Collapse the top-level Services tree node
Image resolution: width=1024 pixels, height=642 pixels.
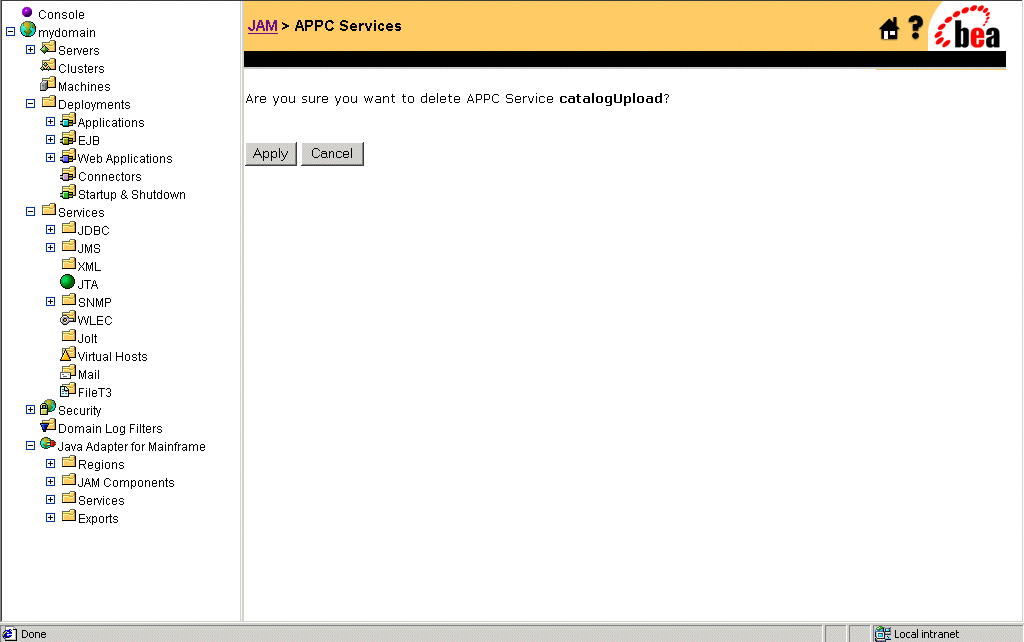coord(30,211)
